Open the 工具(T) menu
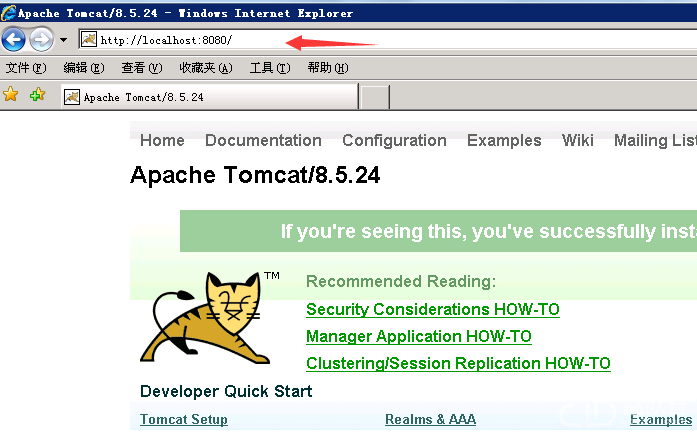Viewport: 697px width, 437px height. [270, 68]
